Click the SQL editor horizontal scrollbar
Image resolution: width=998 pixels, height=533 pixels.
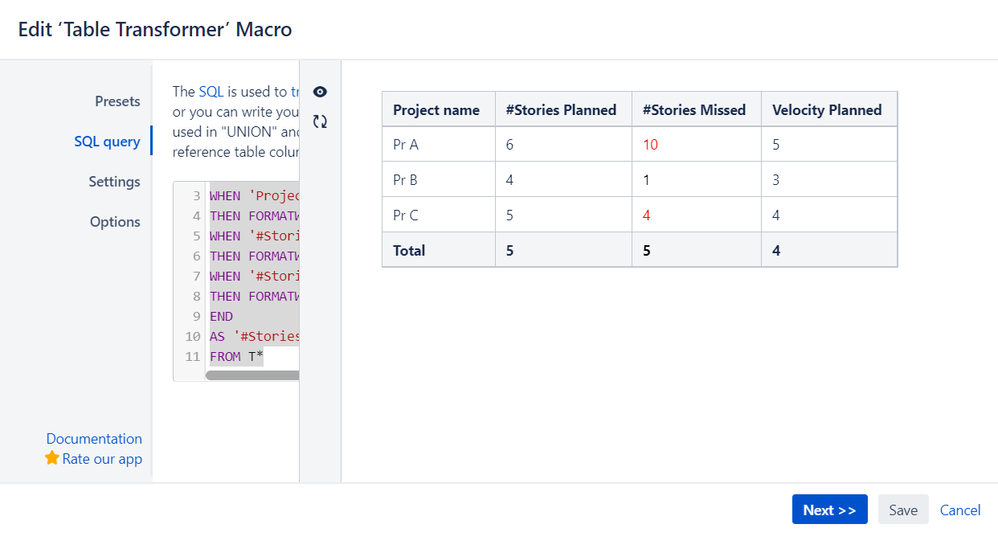coord(252,376)
